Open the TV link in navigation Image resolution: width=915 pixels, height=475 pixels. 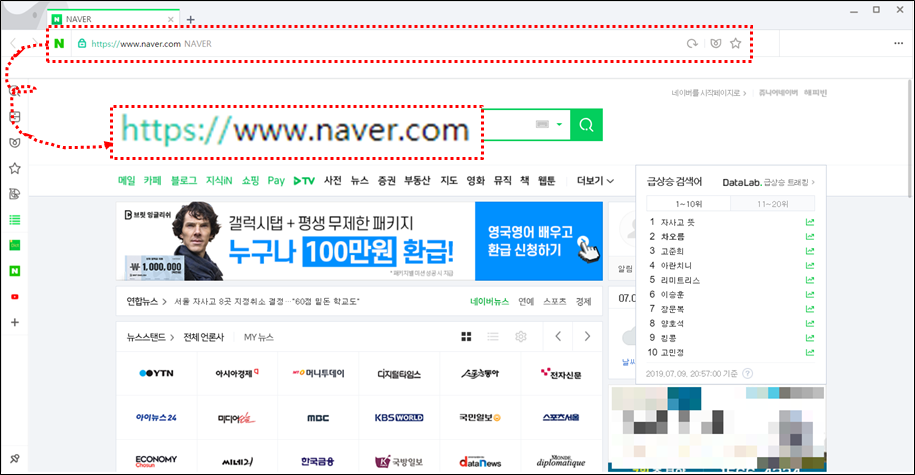pos(304,181)
